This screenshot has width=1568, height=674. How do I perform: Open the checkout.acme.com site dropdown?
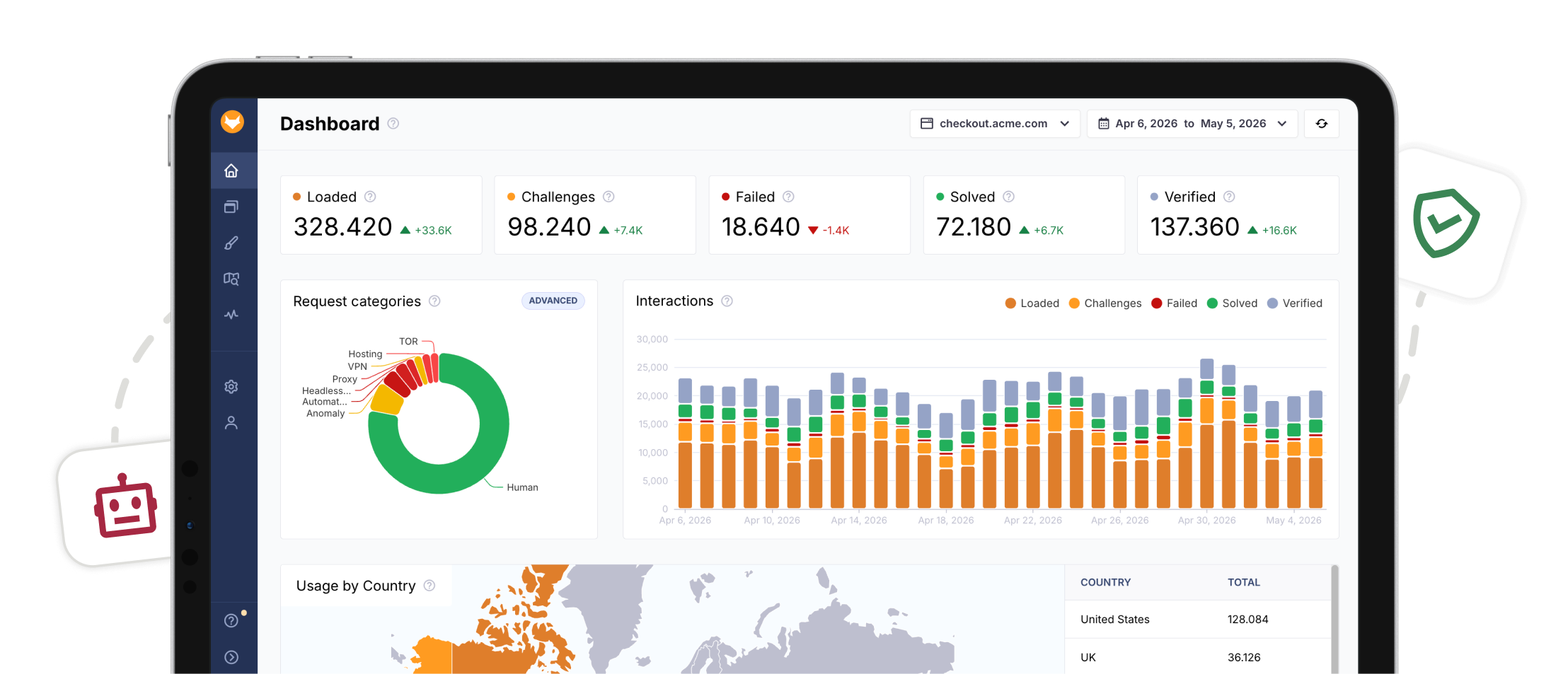[995, 124]
